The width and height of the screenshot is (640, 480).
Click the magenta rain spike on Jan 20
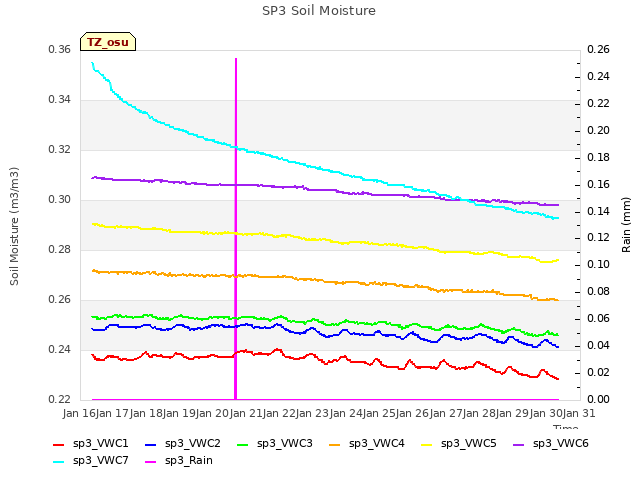click(236, 229)
